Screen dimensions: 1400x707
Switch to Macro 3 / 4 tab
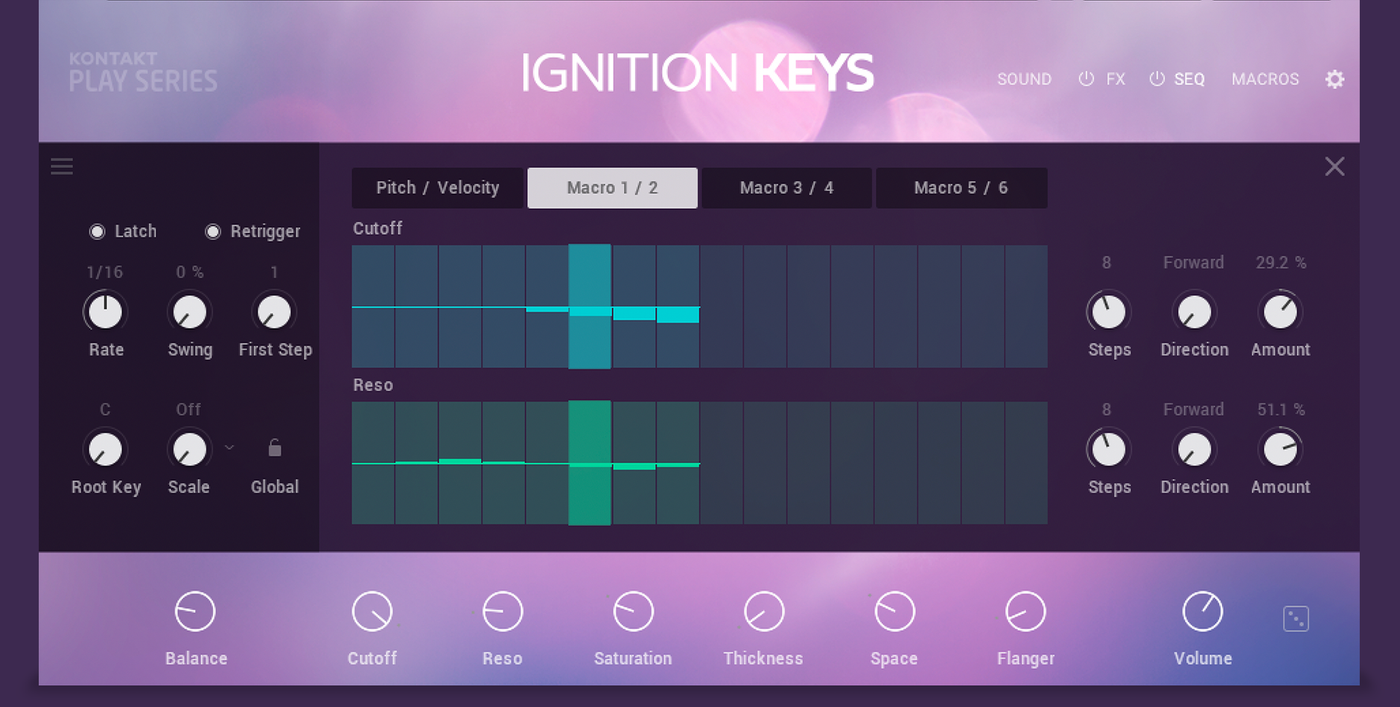point(786,188)
